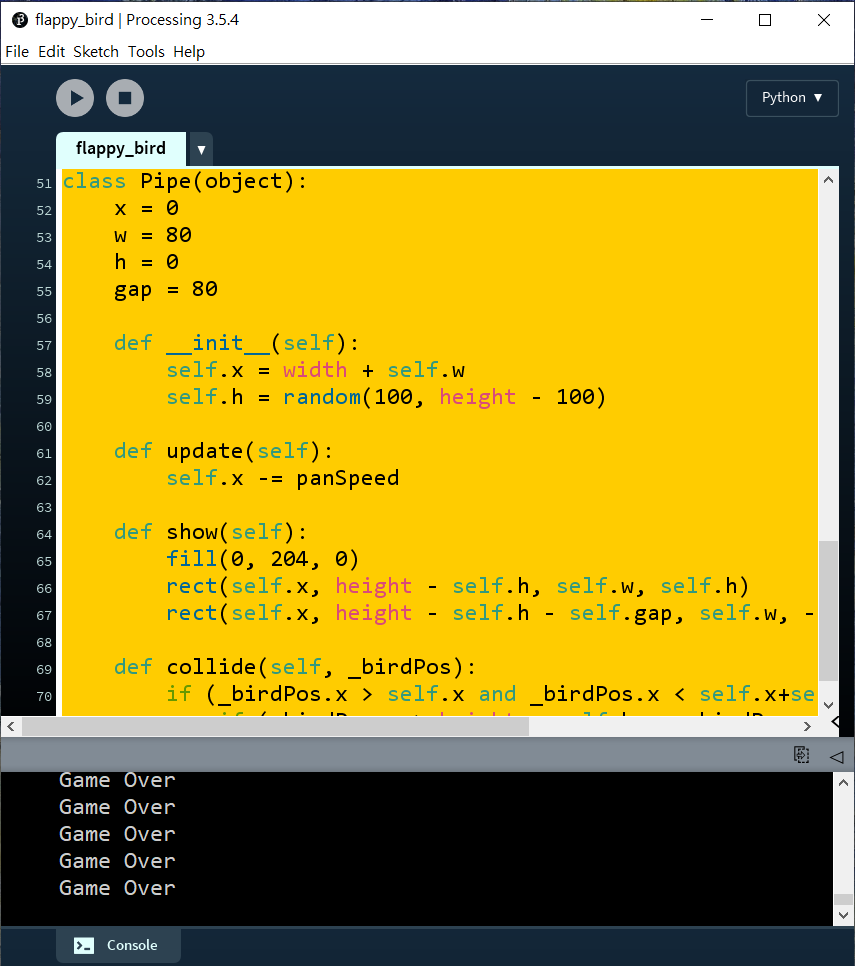Open the Sketch menu
The image size is (855, 966).
(96, 52)
